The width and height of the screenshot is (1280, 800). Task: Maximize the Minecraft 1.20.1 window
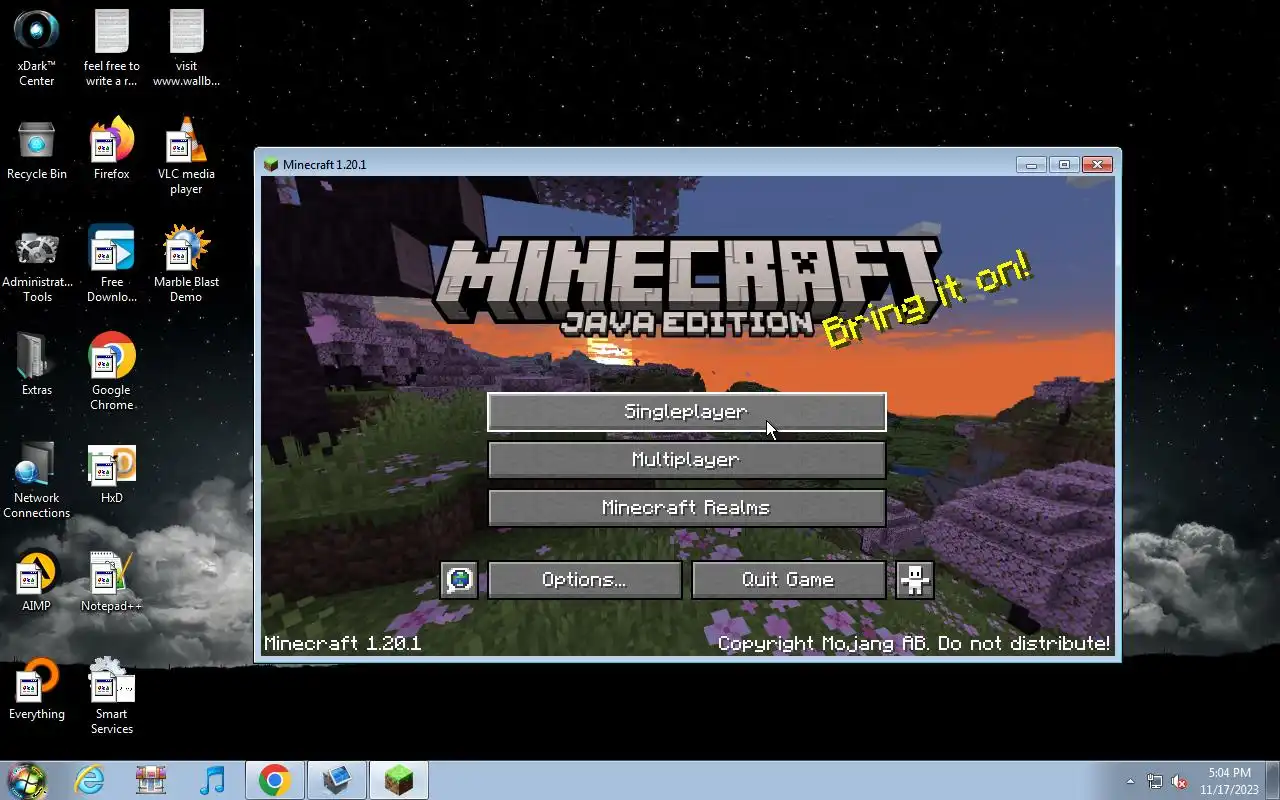pyautogui.click(x=1064, y=164)
